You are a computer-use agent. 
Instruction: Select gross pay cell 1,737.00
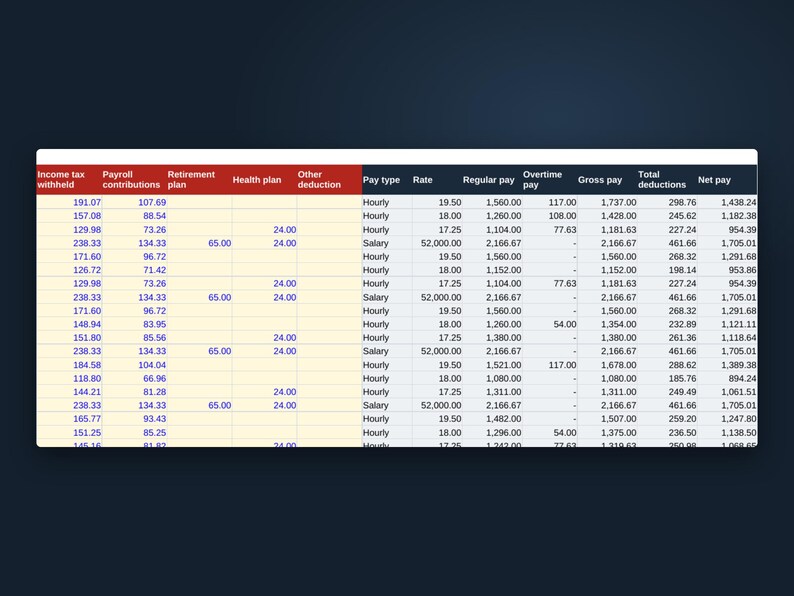607,203
